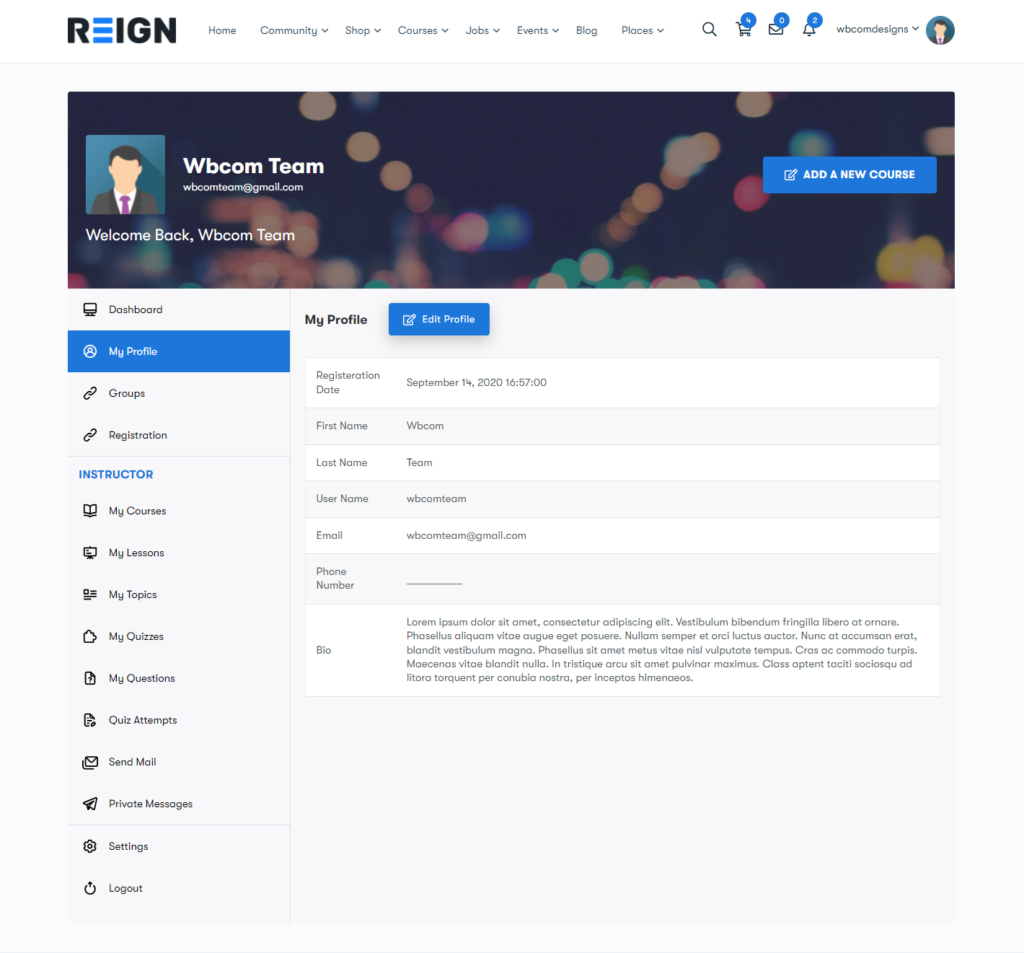Click the Email value in profile table
The height and width of the screenshot is (953, 1024).
coord(466,536)
